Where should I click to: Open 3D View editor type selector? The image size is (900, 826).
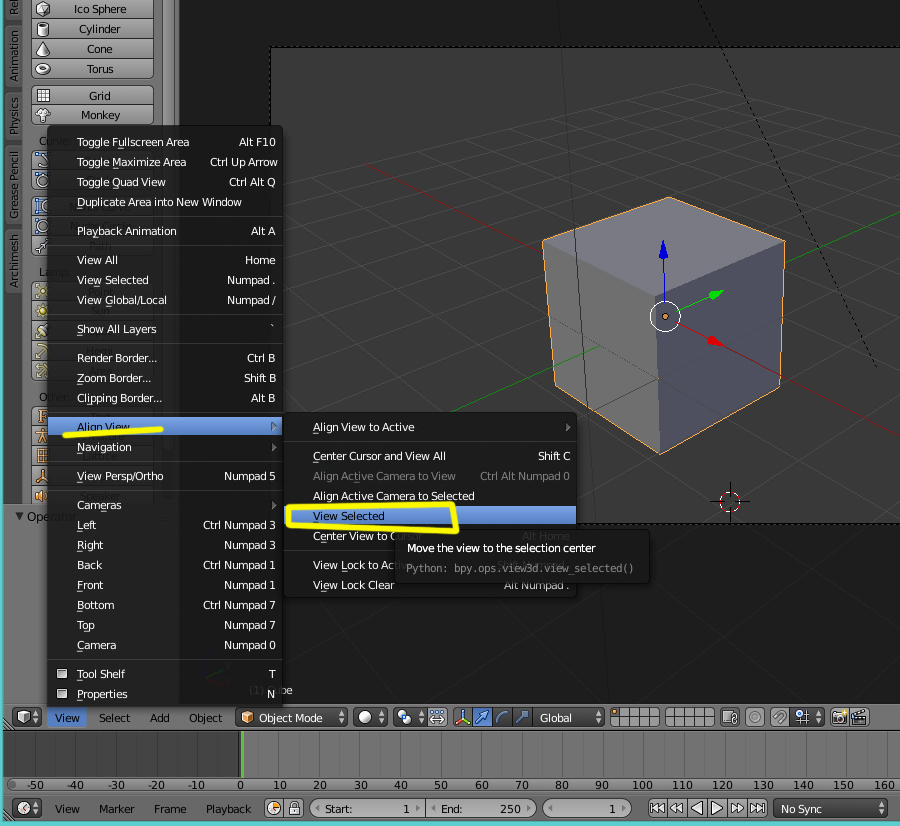27,718
